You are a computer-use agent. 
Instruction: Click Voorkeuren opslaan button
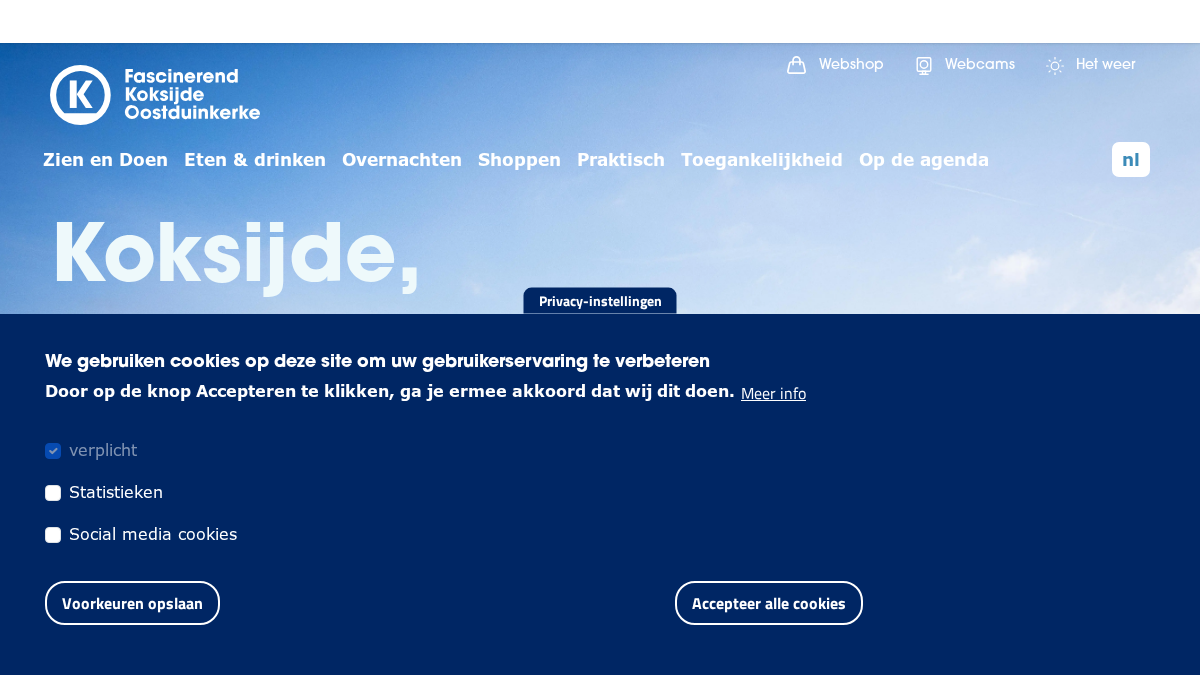coord(132,603)
